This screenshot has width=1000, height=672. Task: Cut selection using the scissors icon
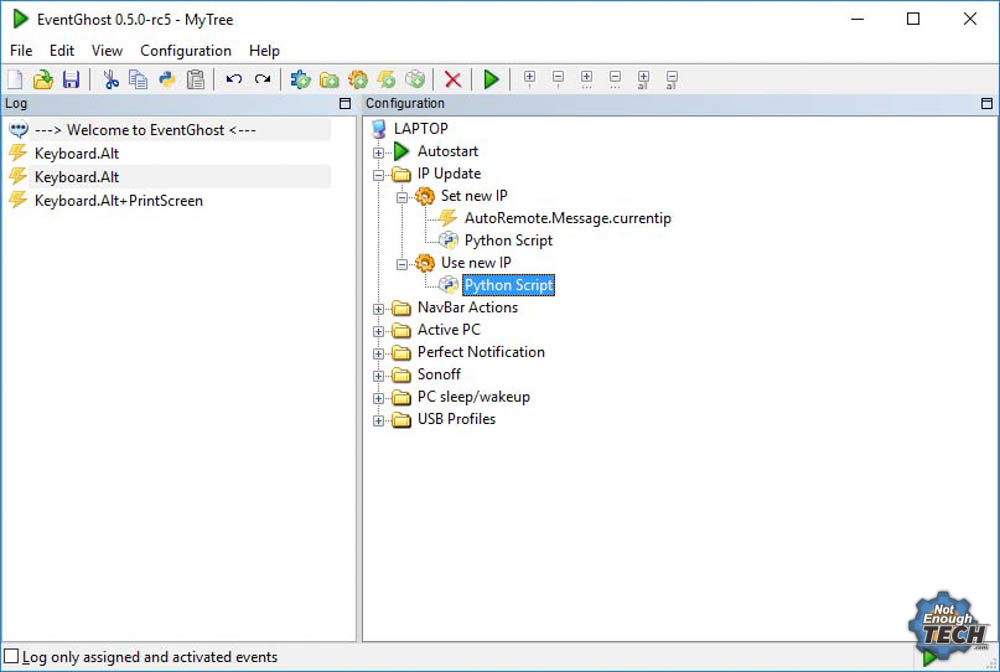(x=111, y=80)
